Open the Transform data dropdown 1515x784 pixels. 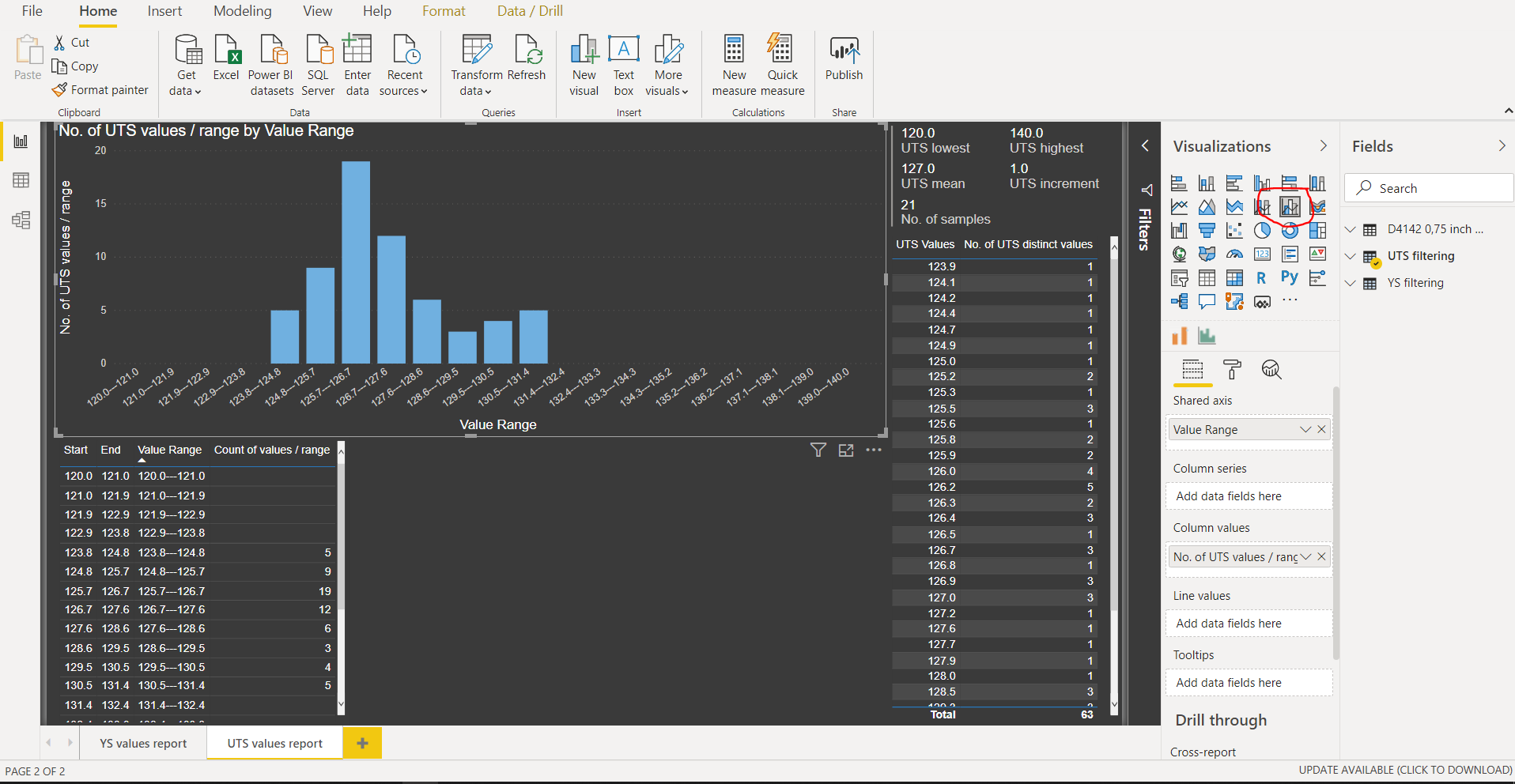477,66
